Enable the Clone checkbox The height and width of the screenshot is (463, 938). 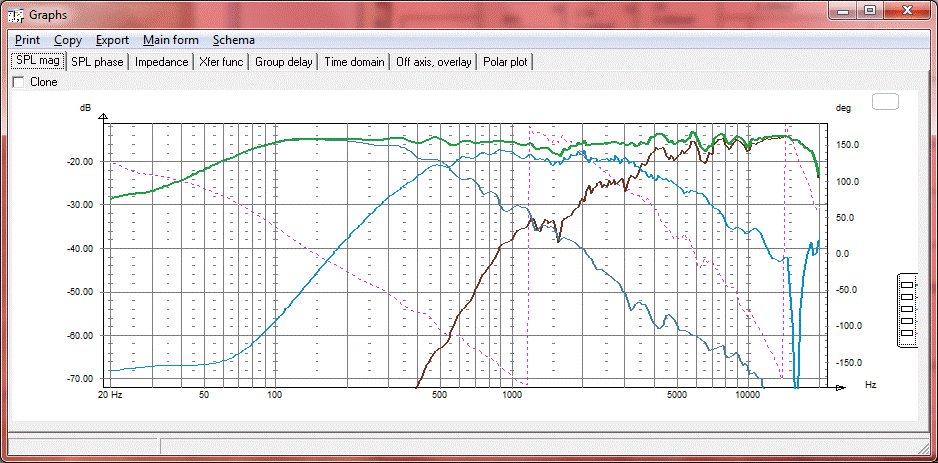pos(19,82)
